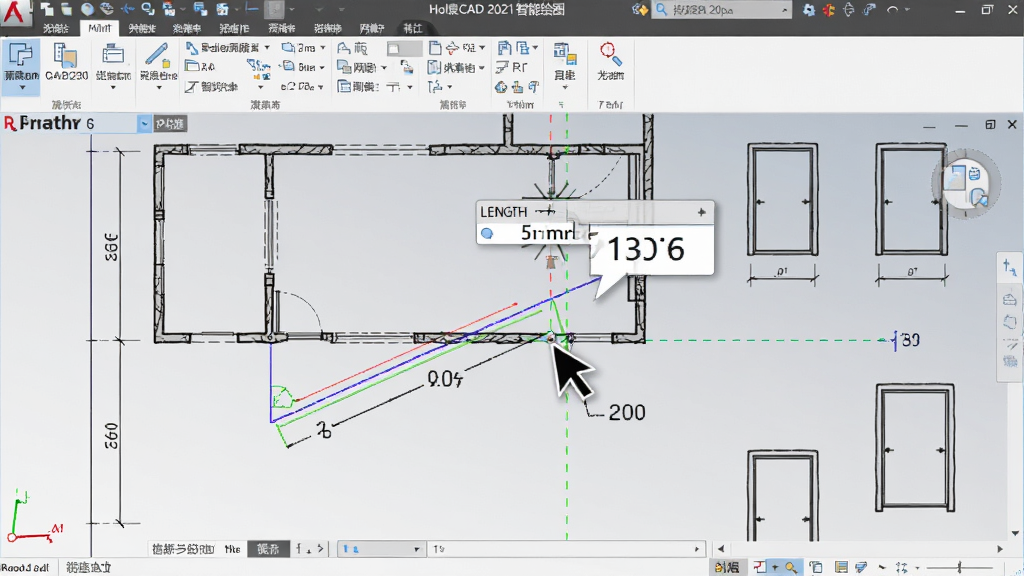Click the right arrow of horizontal scrollbar
Viewport: 1024px width, 576px height.
click(x=1000, y=549)
